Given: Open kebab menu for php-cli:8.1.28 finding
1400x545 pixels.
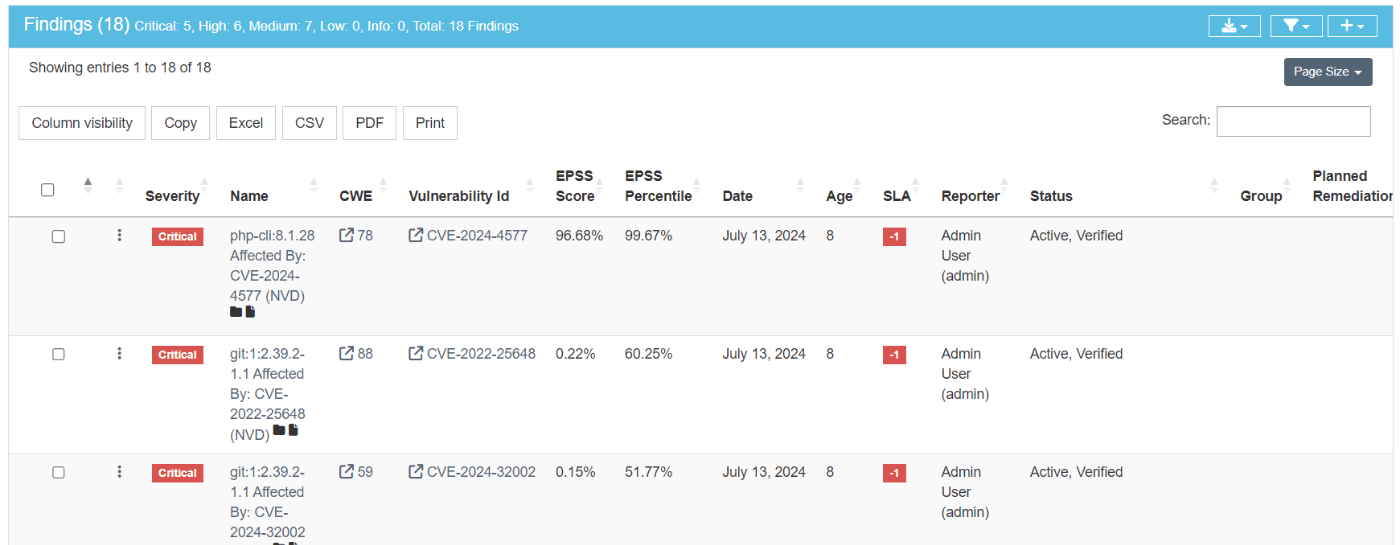Looking at the screenshot, I should [119, 236].
